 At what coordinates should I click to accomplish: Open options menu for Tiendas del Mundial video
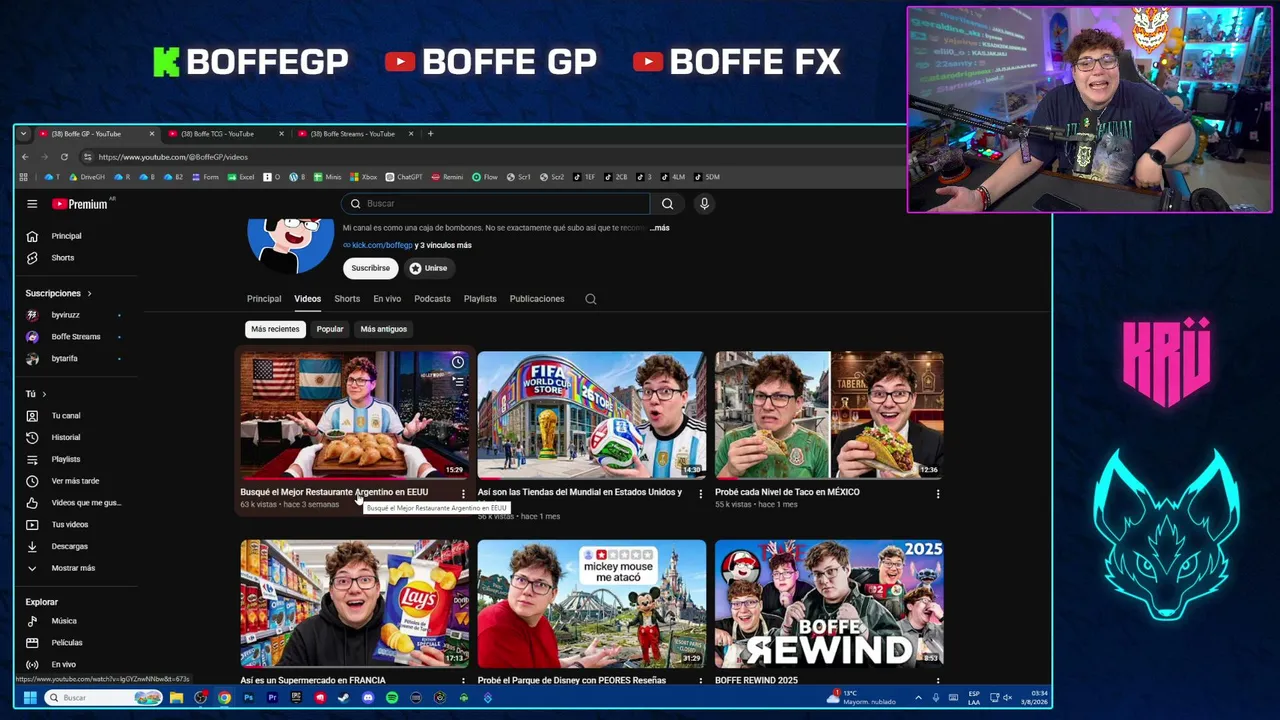coord(700,494)
